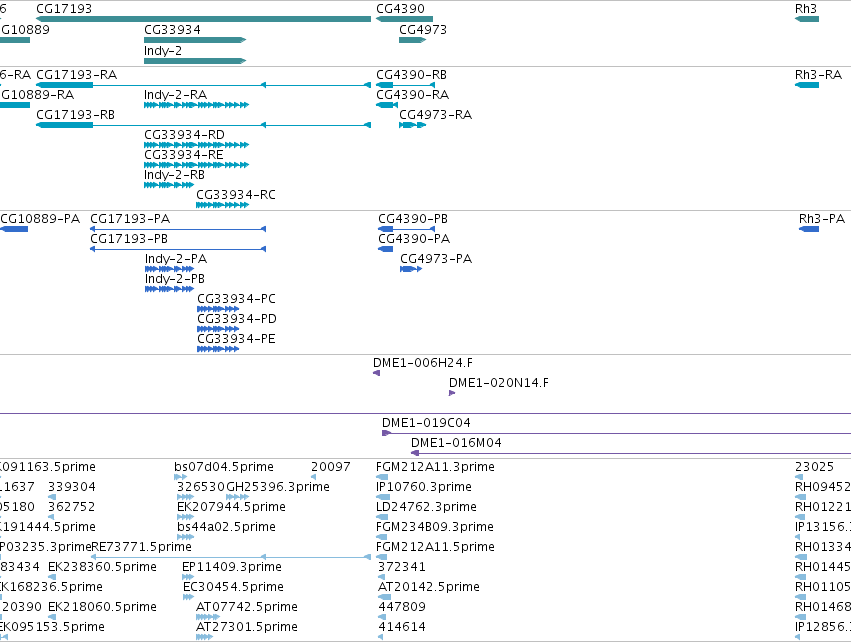Click feature 372341
Viewport: 851px width, 642px height.
[382, 577]
